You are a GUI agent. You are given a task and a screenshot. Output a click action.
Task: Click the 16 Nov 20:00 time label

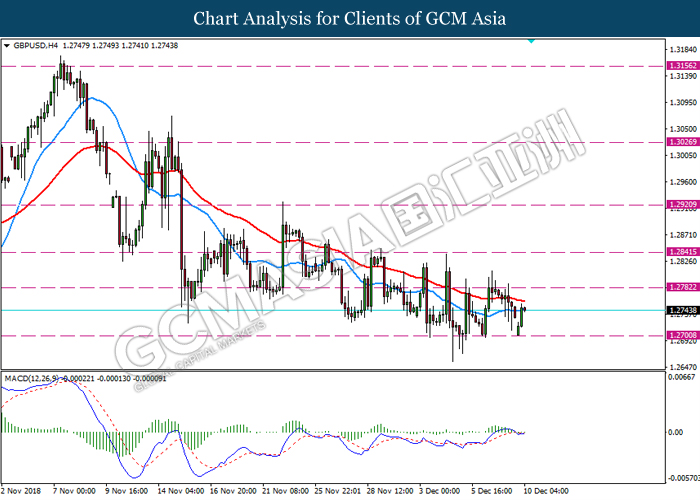[233, 491]
